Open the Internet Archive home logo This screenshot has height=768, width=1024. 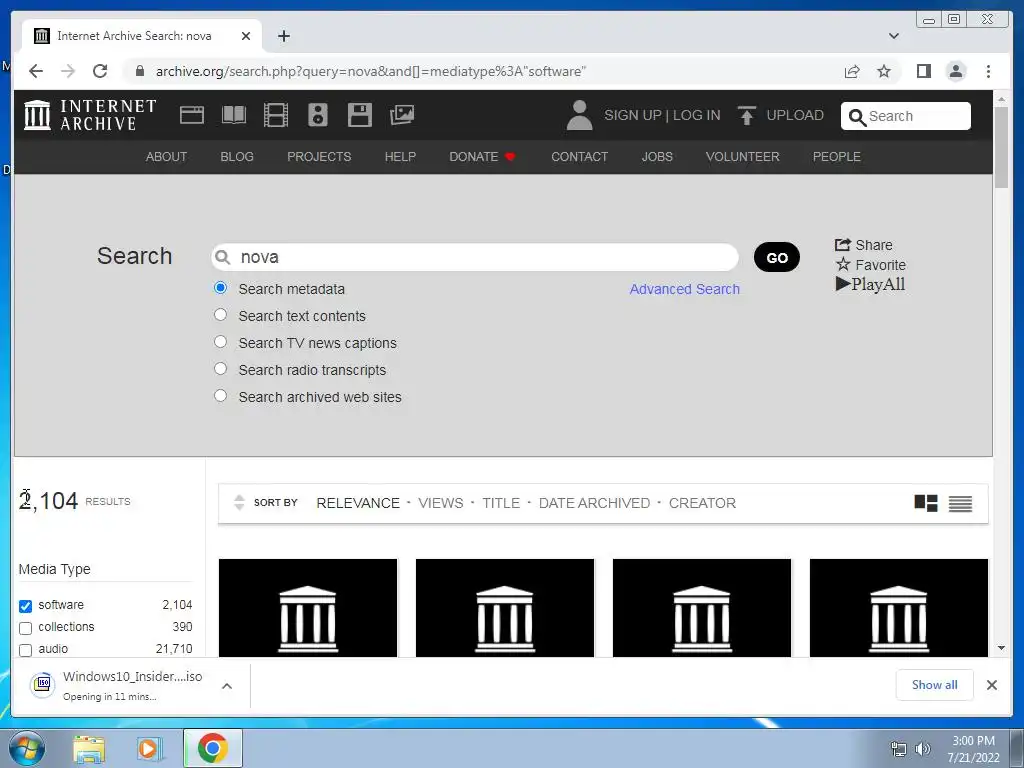pos(89,115)
